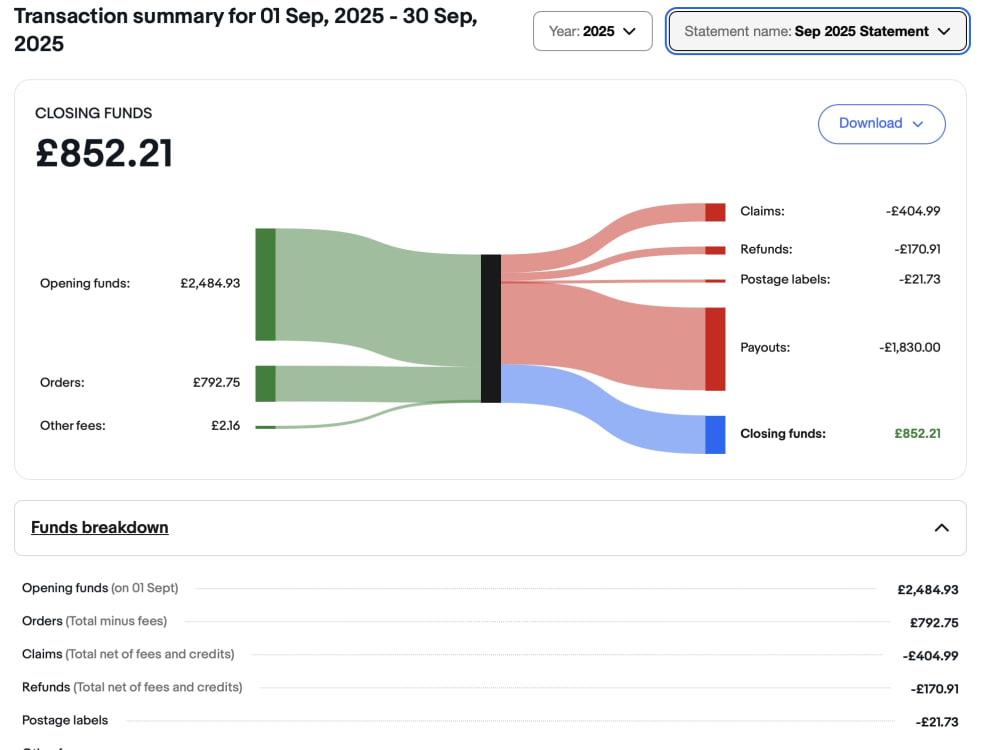The width and height of the screenshot is (1000, 750).
Task: Collapse the Funds breakdown section chevron
Action: [941, 528]
